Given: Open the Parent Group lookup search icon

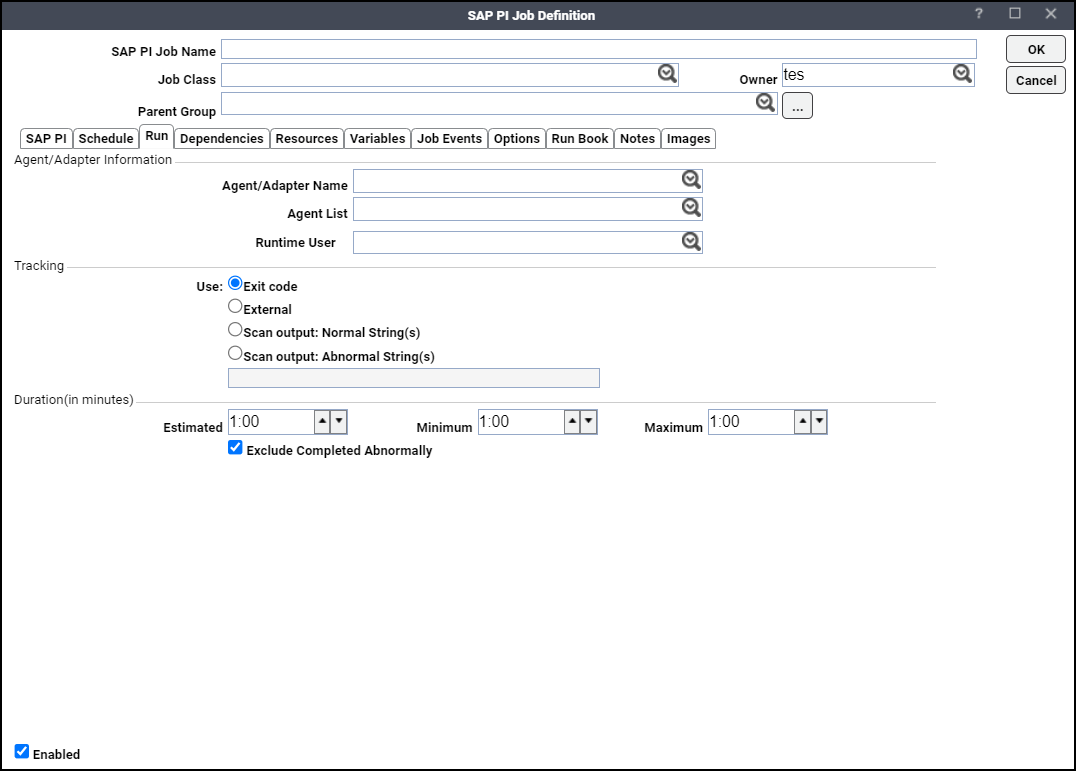Looking at the screenshot, I should 765,103.
